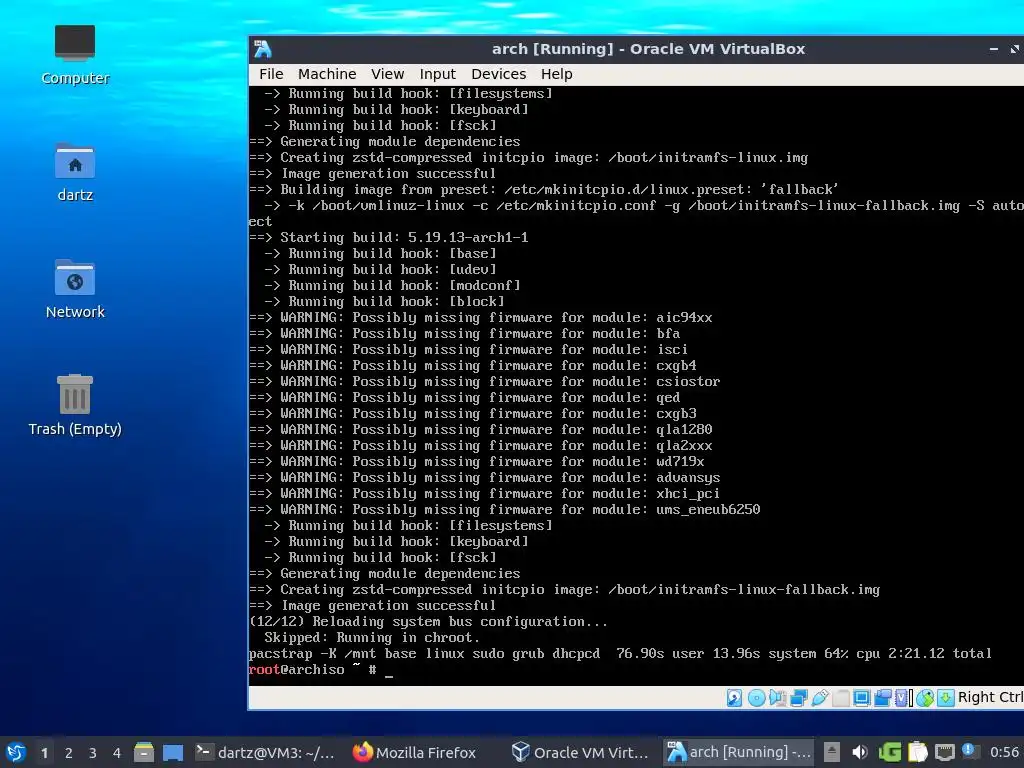
Task: Switch to Oracle VM VirtualBox Manager taskbar item
Action: click(x=581, y=753)
